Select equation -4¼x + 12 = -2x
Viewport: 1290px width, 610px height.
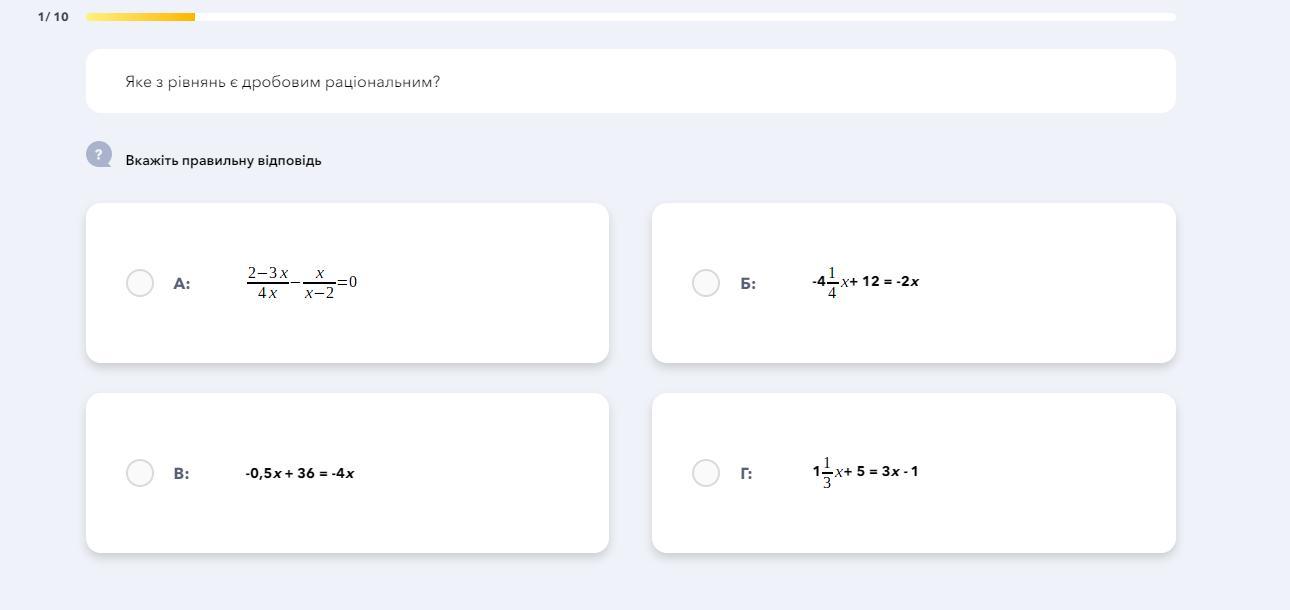click(865, 282)
